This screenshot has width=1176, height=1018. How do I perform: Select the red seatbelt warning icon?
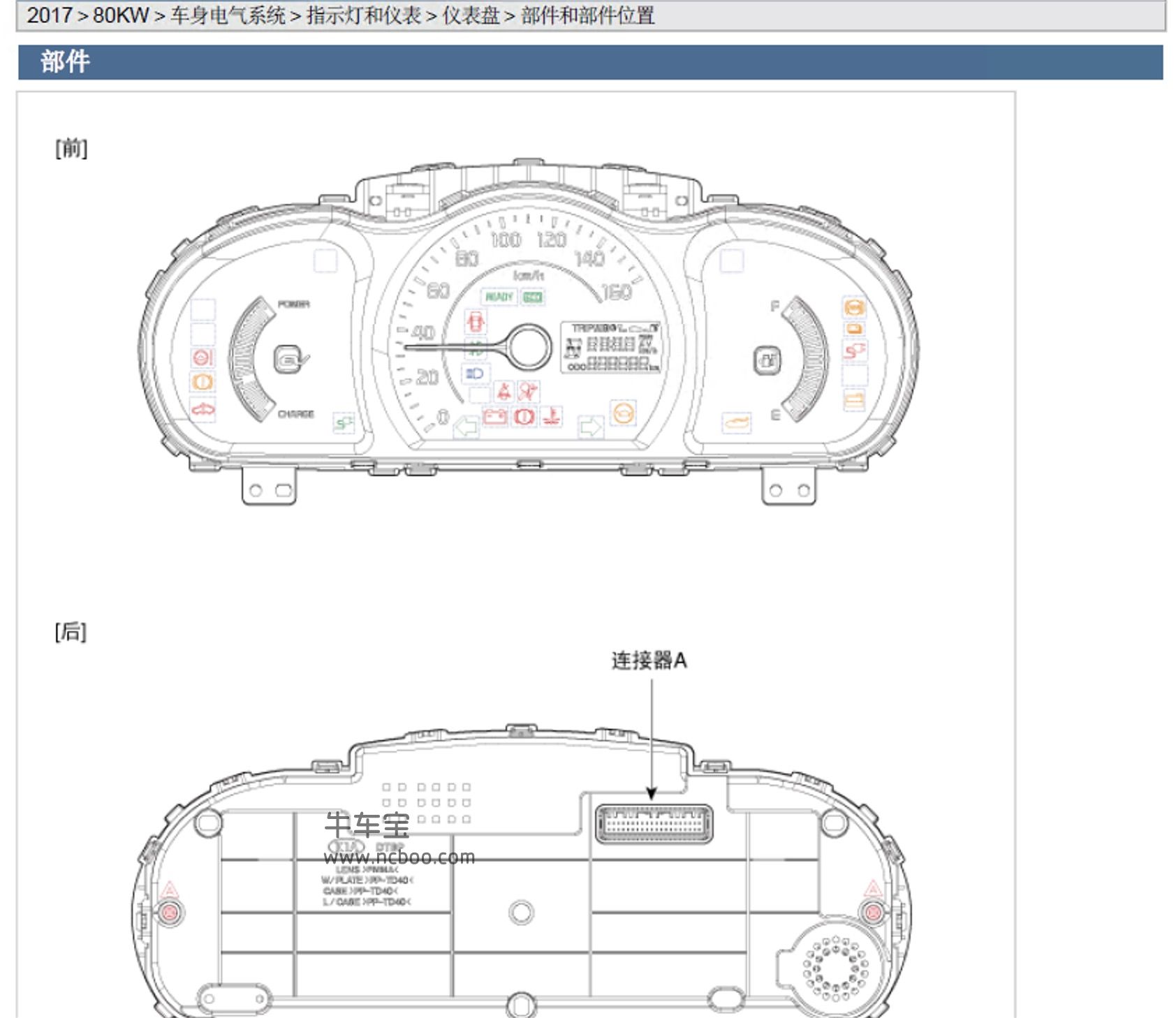coord(504,391)
